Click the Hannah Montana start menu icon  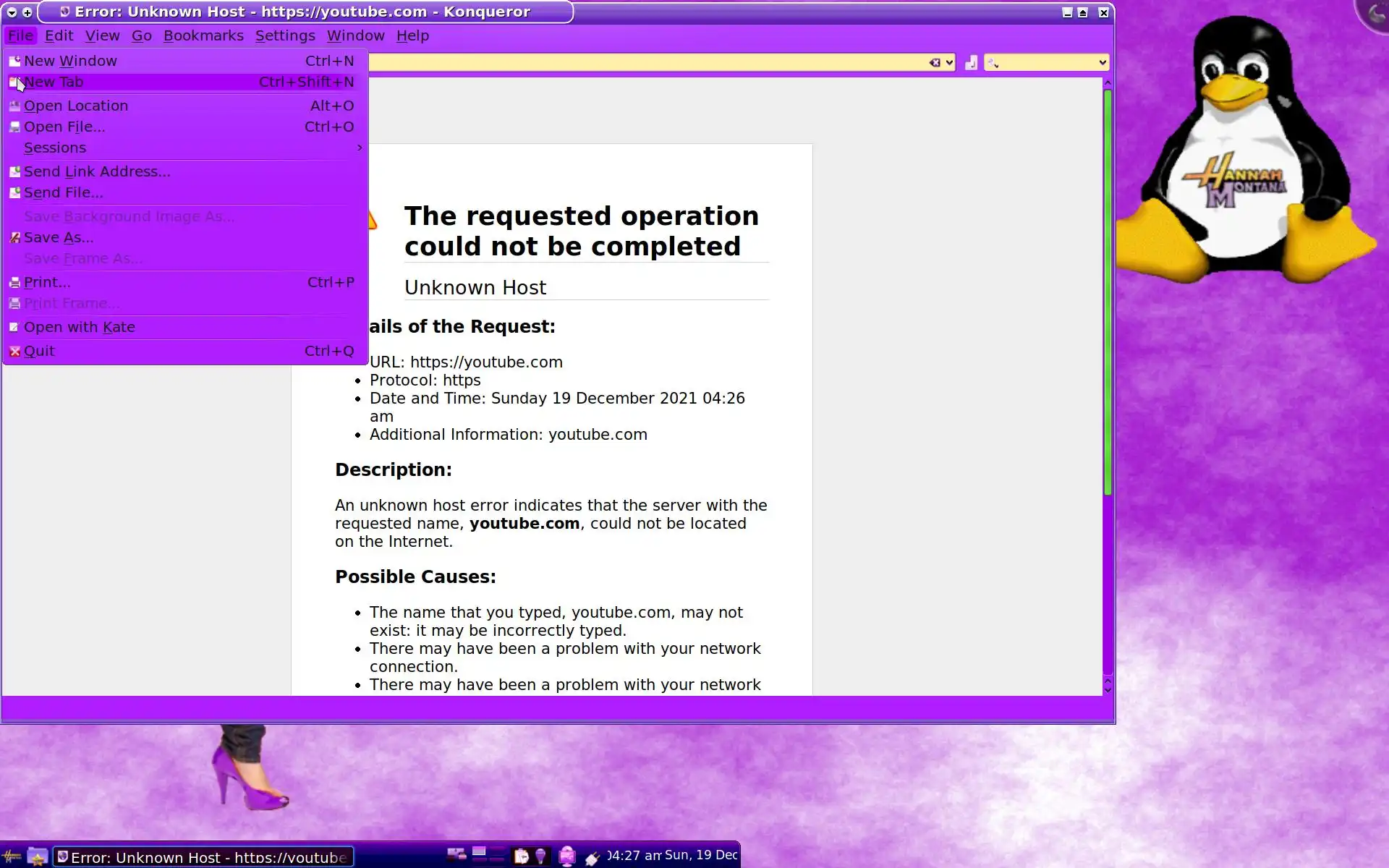tap(12, 857)
